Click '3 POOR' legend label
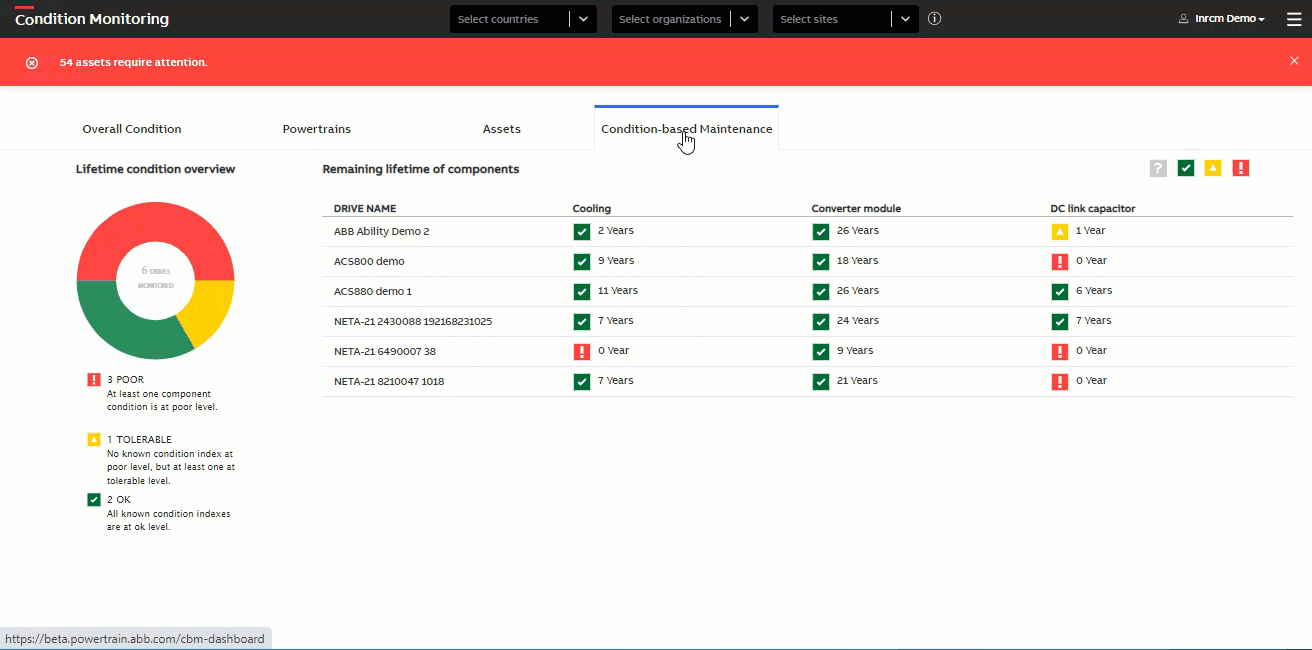 (126, 380)
